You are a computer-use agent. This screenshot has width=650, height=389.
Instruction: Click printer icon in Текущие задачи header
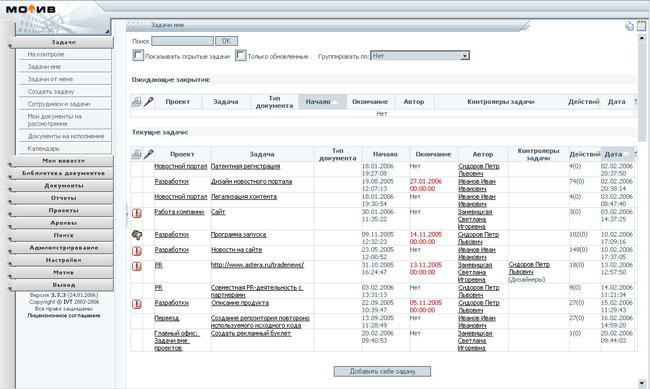click(136, 154)
